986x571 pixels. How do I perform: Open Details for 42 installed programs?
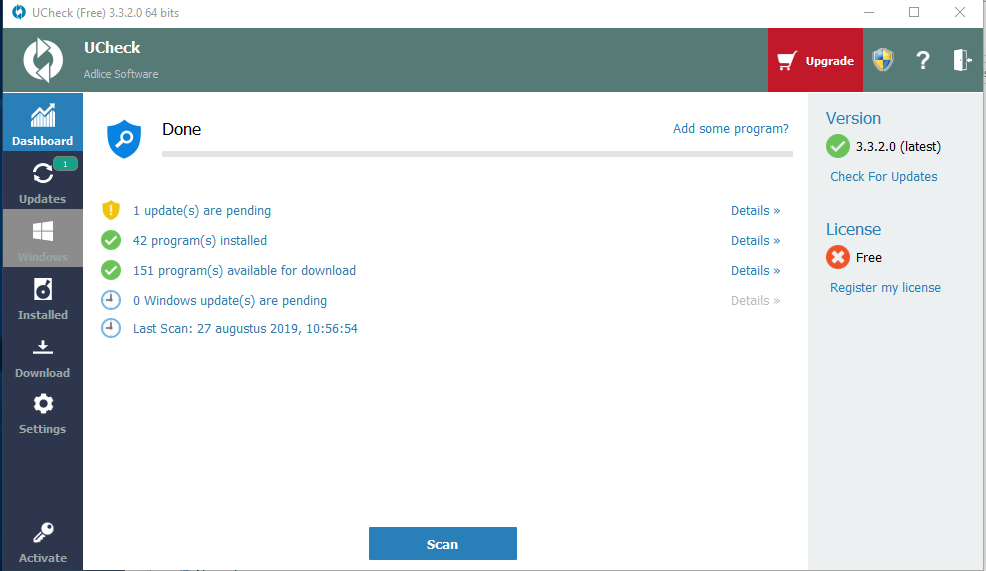click(755, 241)
